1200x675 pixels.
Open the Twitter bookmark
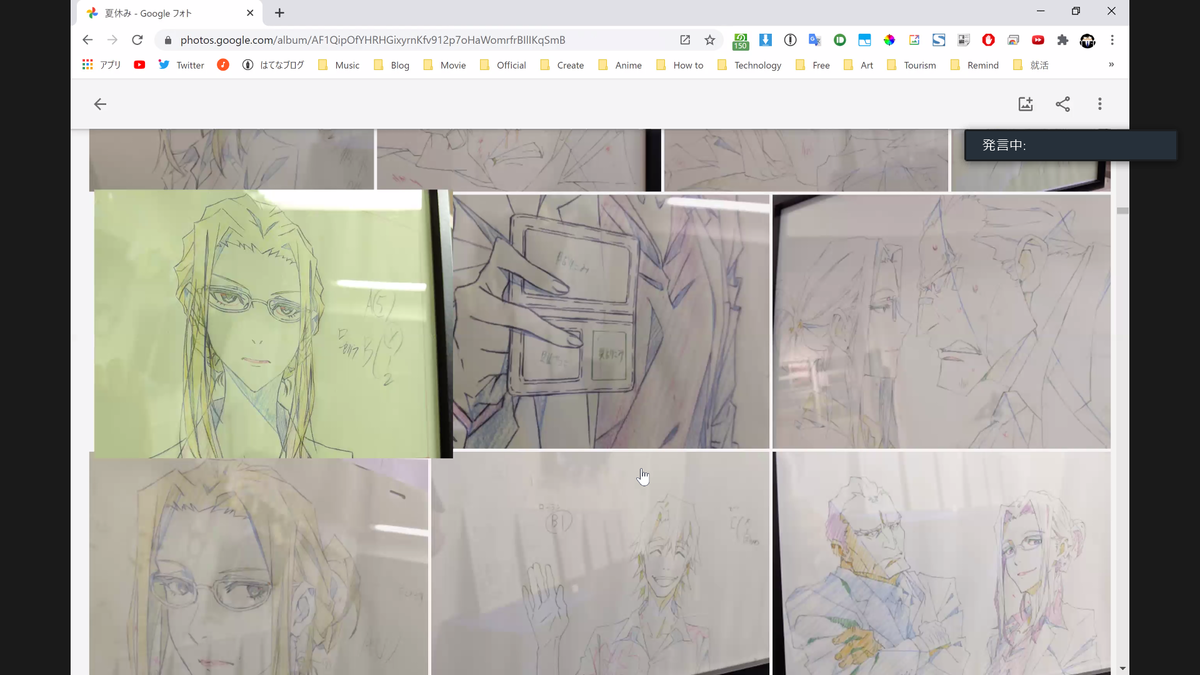click(x=181, y=65)
